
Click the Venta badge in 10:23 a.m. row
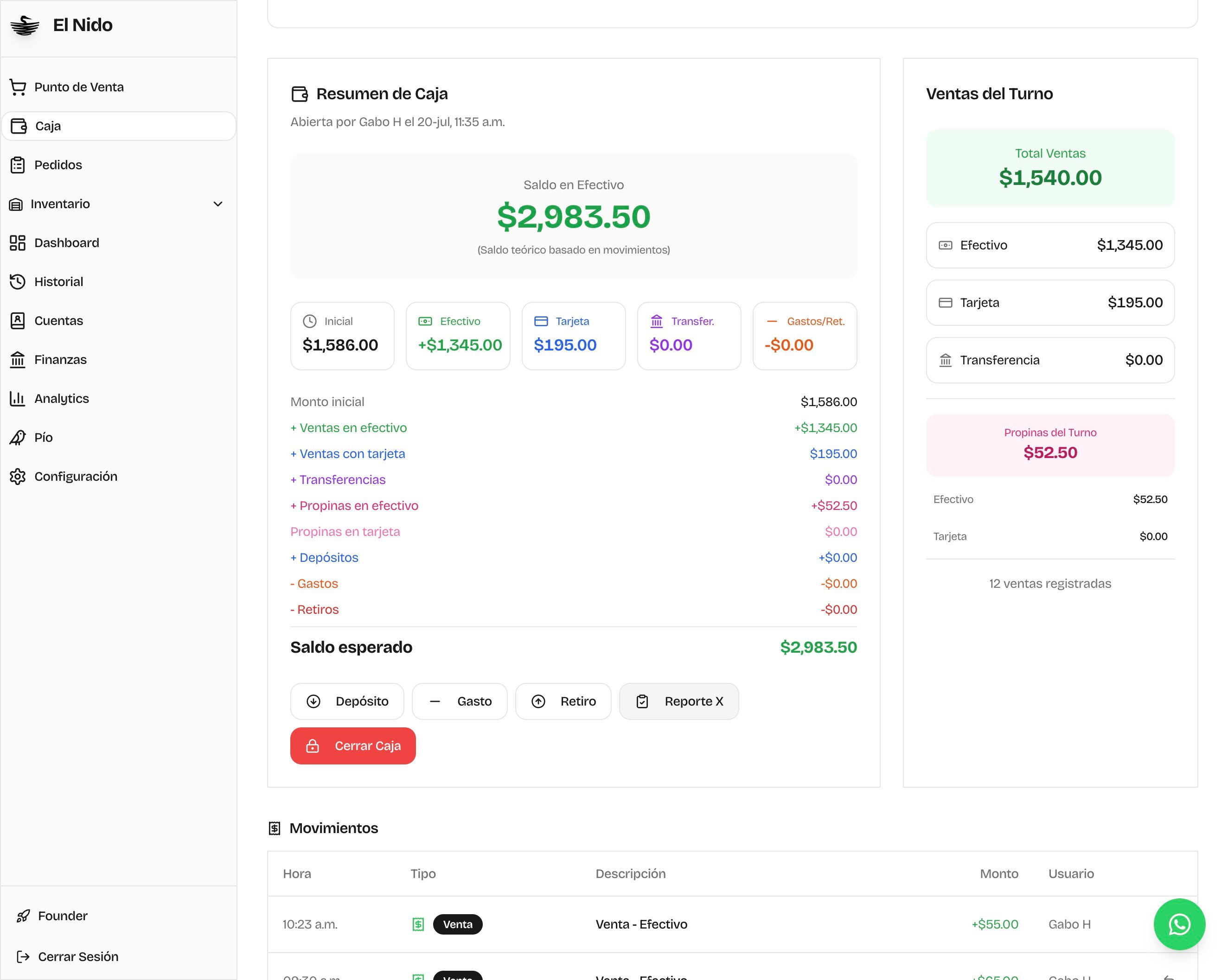(x=457, y=924)
